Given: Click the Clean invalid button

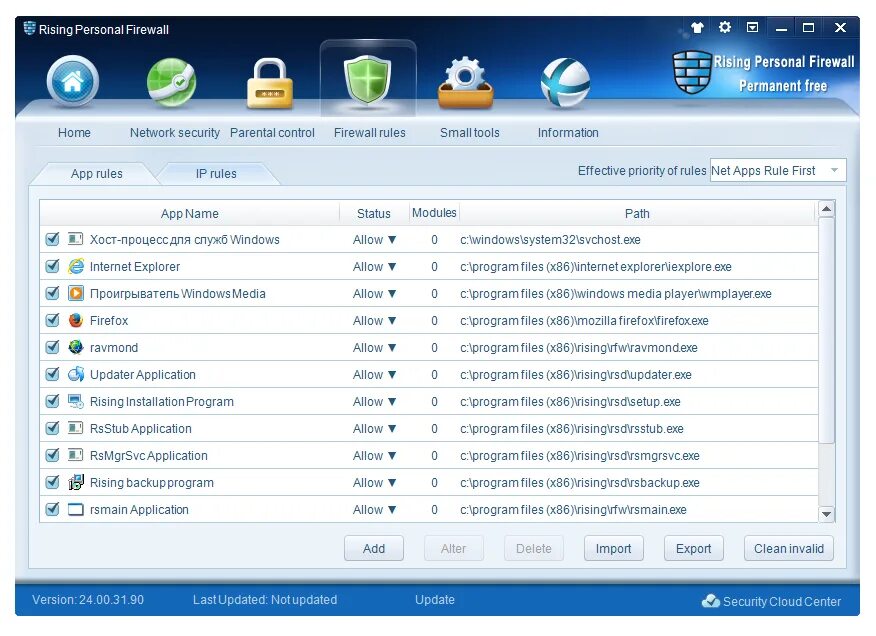Looking at the screenshot, I should 788,548.
